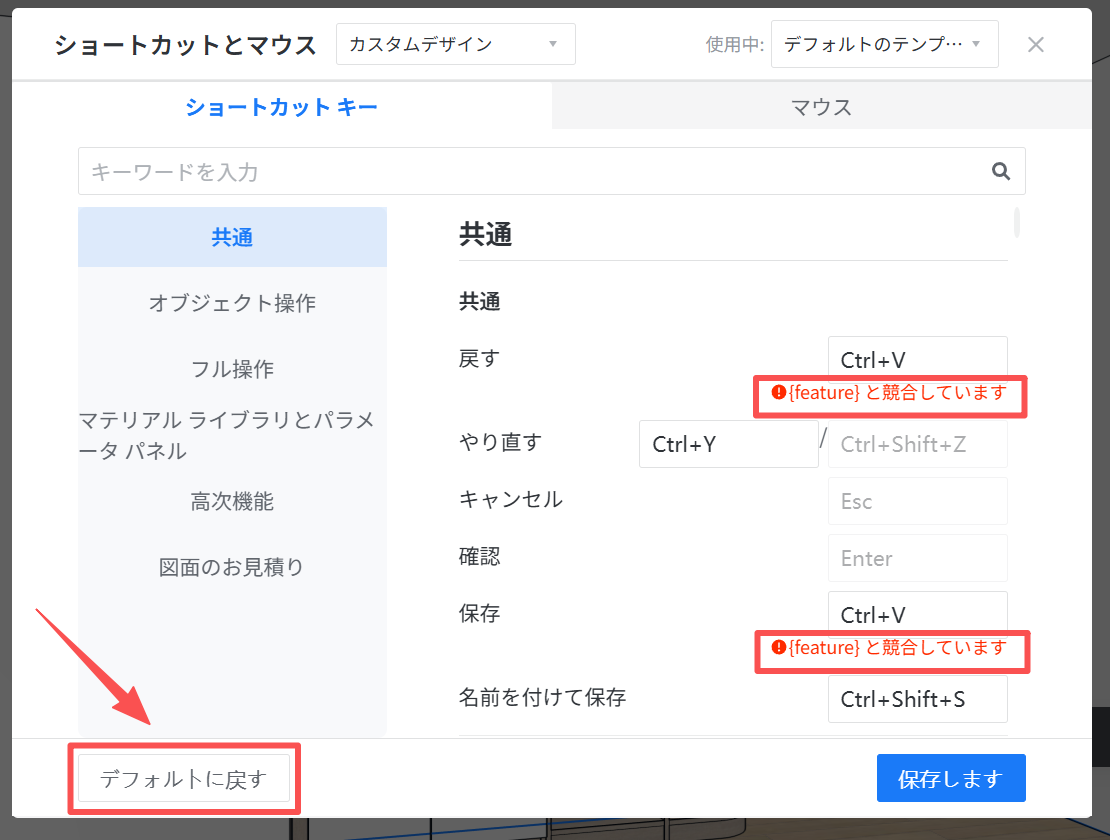Select the フル操作 category
The width and height of the screenshot is (1110, 840).
point(232,369)
